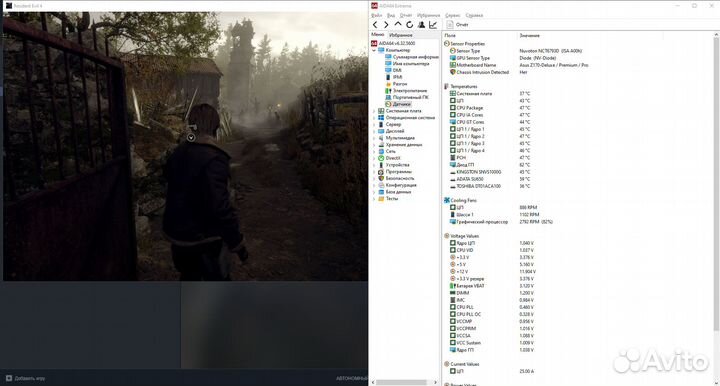Select the DMI tree entry

pyautogui.click(x=397, y=70)
